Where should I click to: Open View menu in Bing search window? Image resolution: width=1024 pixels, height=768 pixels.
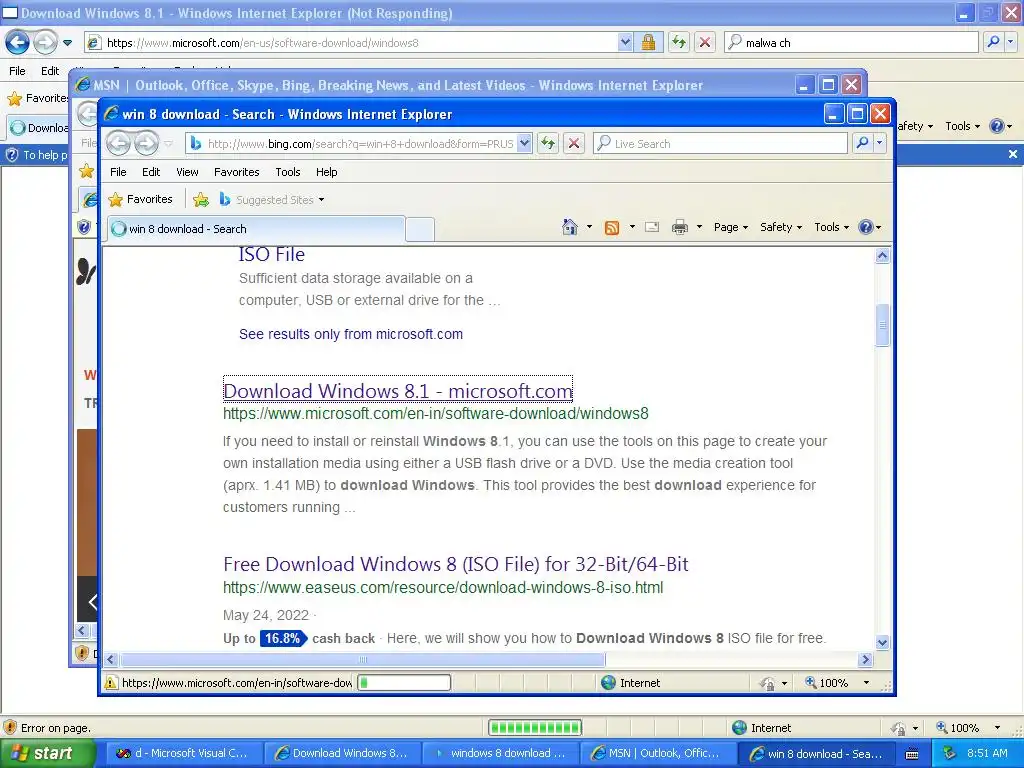pyautogui.click(x=187, y=172)
